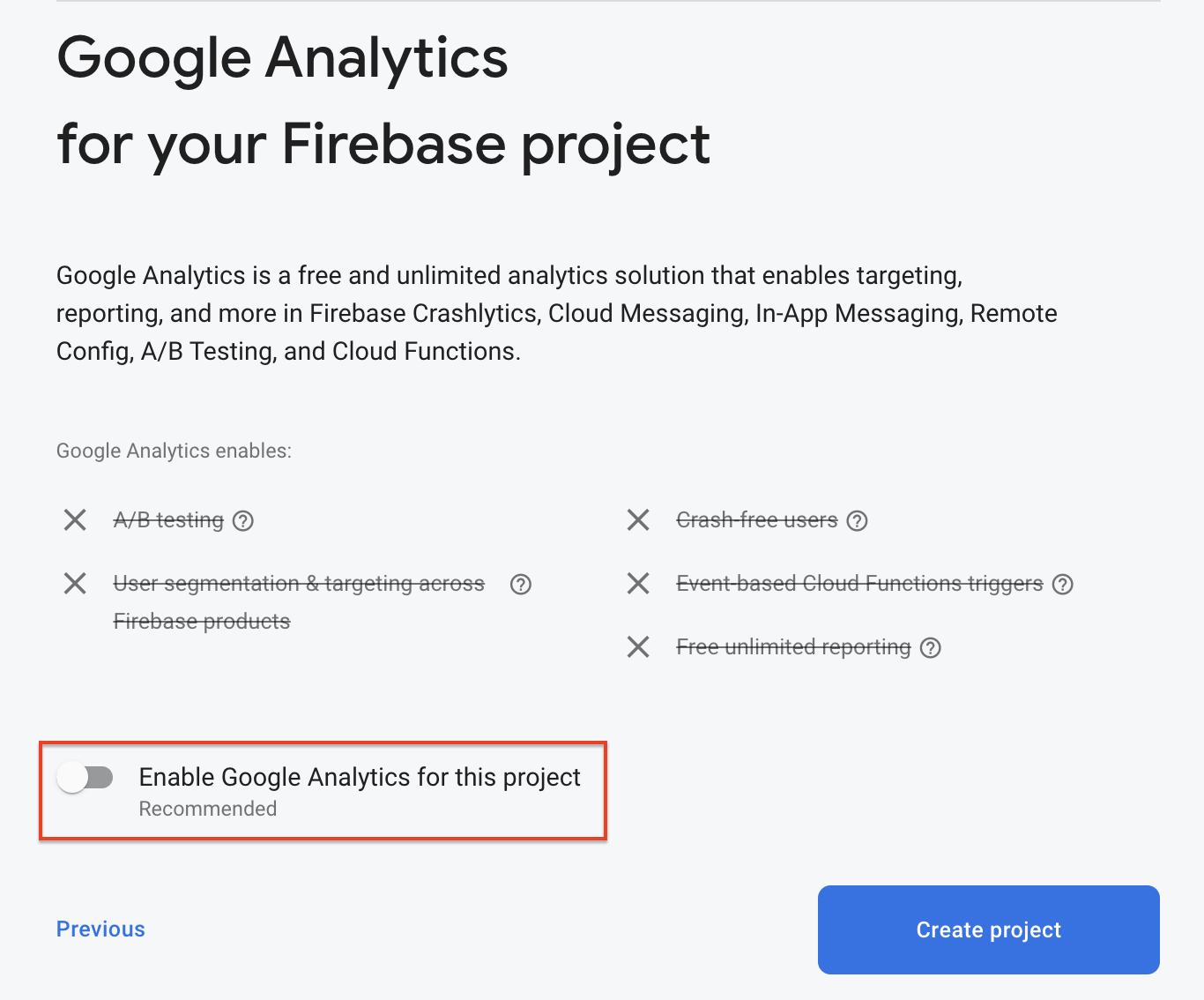Click the X icon beside A/B testing
Image resolution: width=1204 pixels, height=1000 pixels.
(x=75, y=520)
